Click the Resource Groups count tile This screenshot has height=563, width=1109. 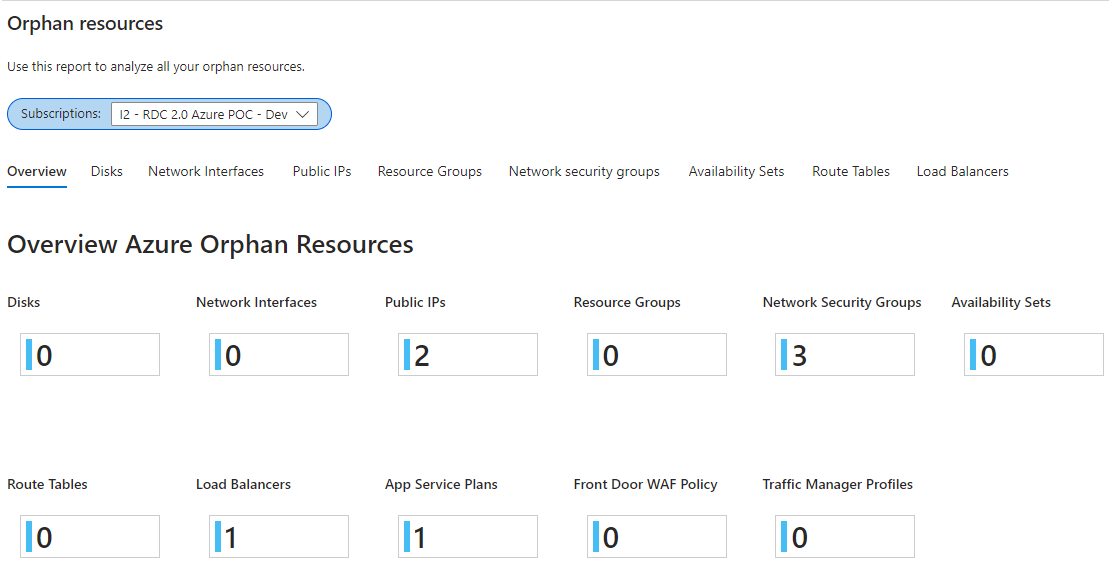pyautogui.click(x=656, y=354)
